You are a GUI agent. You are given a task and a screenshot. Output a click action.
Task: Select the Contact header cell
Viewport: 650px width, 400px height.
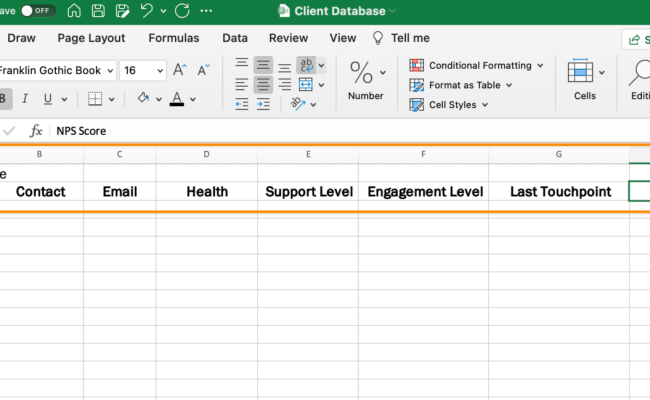point(41,192)
